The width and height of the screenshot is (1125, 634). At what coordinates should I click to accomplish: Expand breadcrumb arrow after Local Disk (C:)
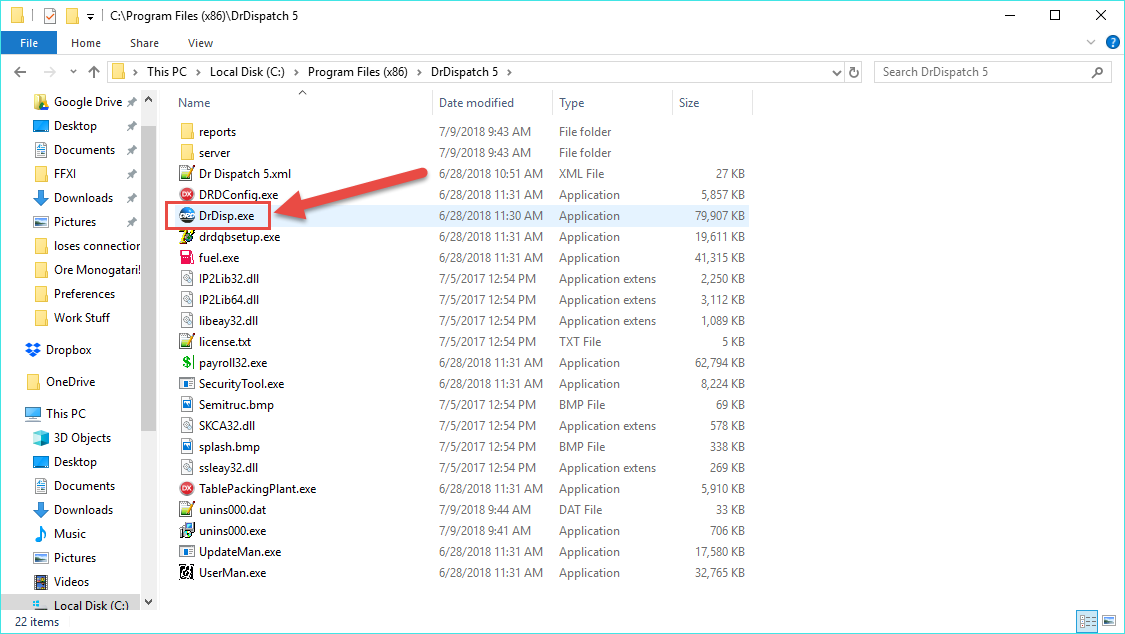[296, 72]
